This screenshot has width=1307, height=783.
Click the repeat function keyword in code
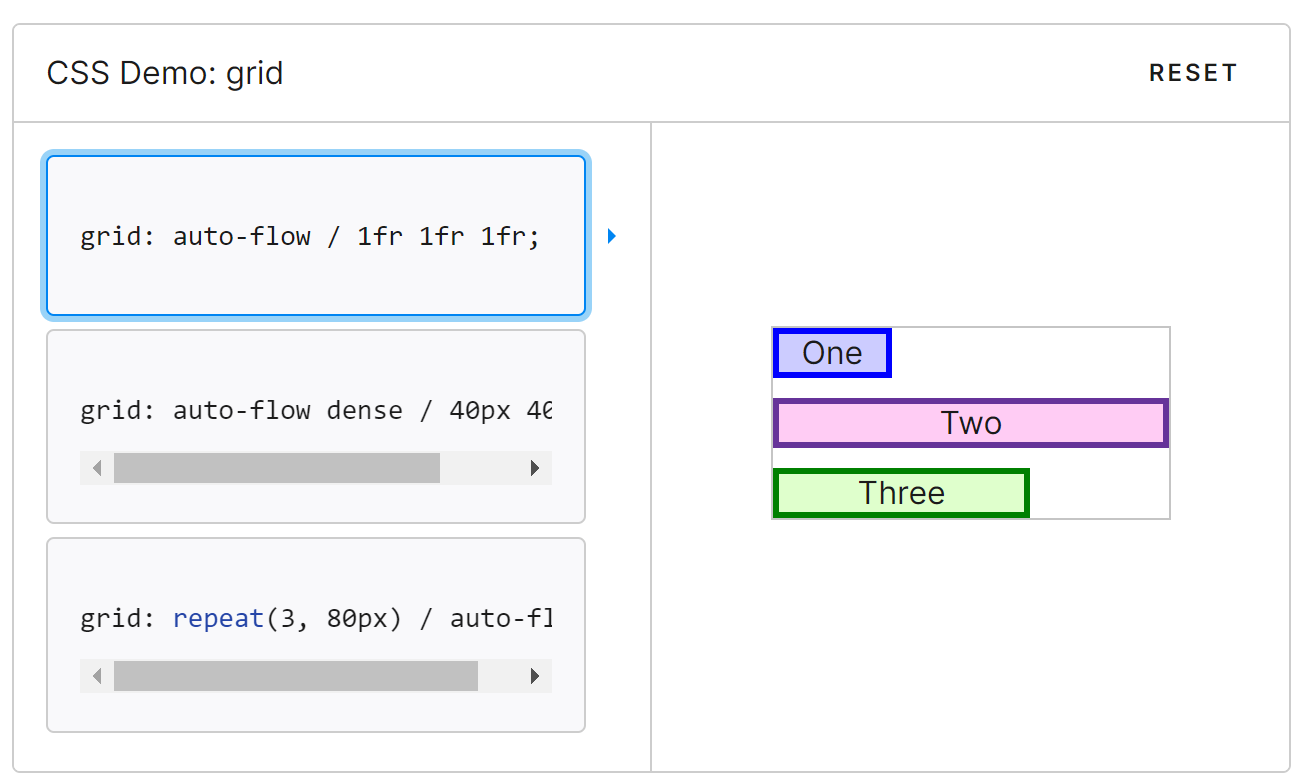point(218,618)
